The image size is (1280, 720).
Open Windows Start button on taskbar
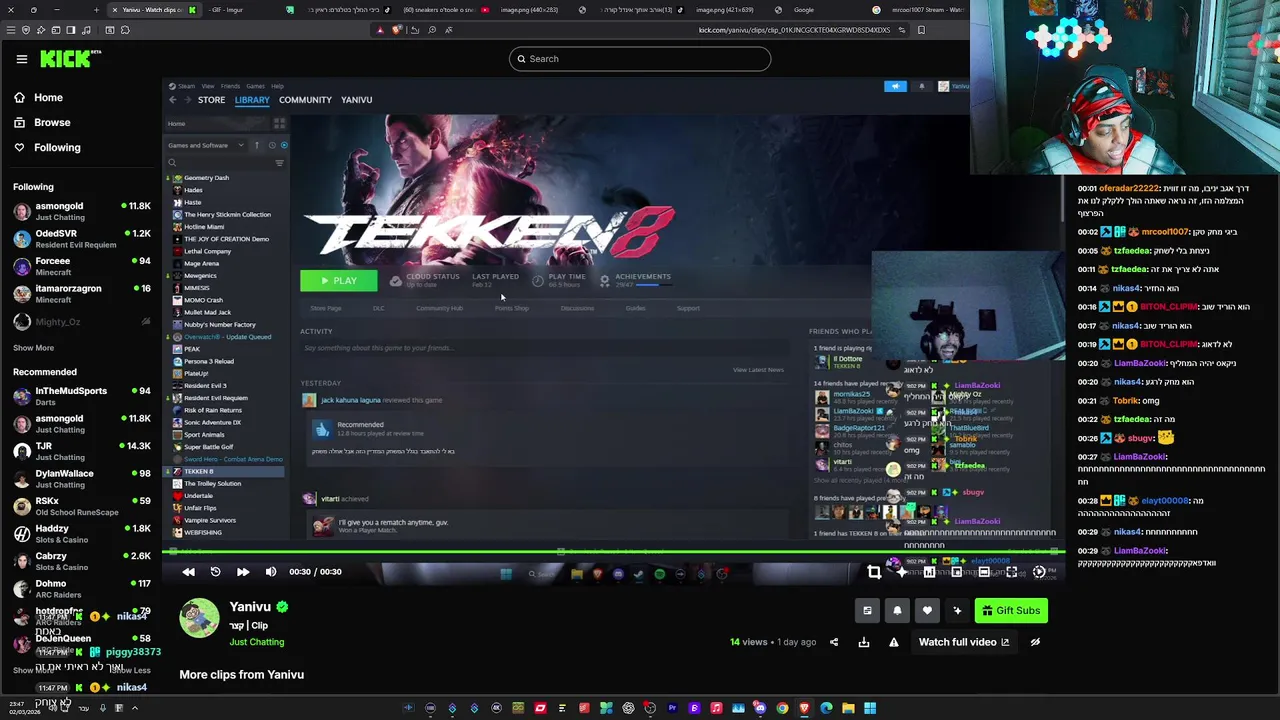point(870,708)
